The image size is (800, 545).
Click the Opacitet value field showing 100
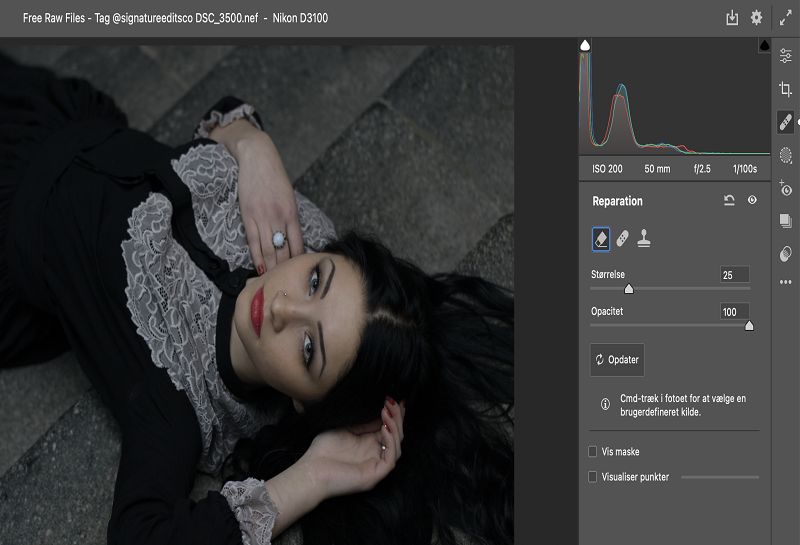(x=735, y=311)
